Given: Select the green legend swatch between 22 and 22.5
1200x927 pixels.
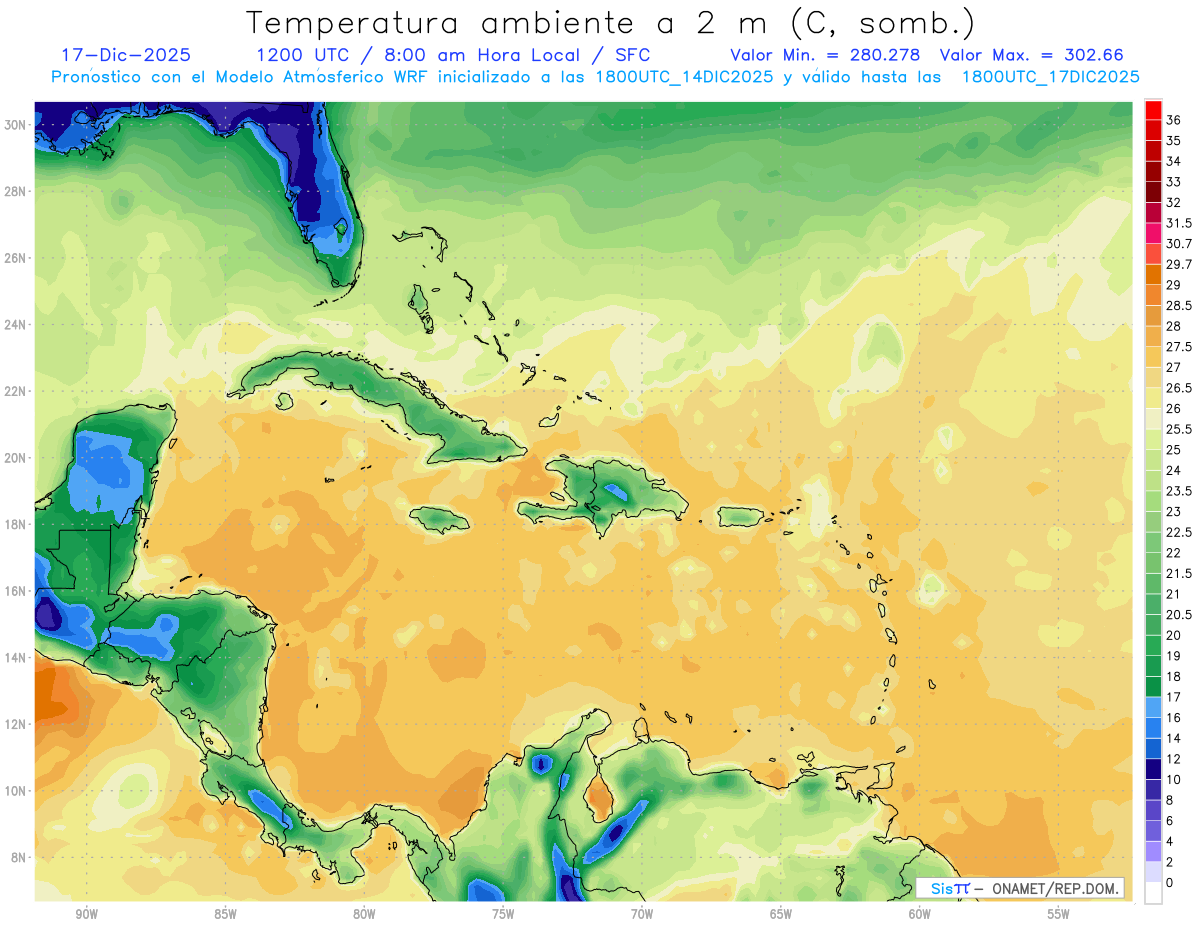Looking at the screenshot, I should [1153, 542].
